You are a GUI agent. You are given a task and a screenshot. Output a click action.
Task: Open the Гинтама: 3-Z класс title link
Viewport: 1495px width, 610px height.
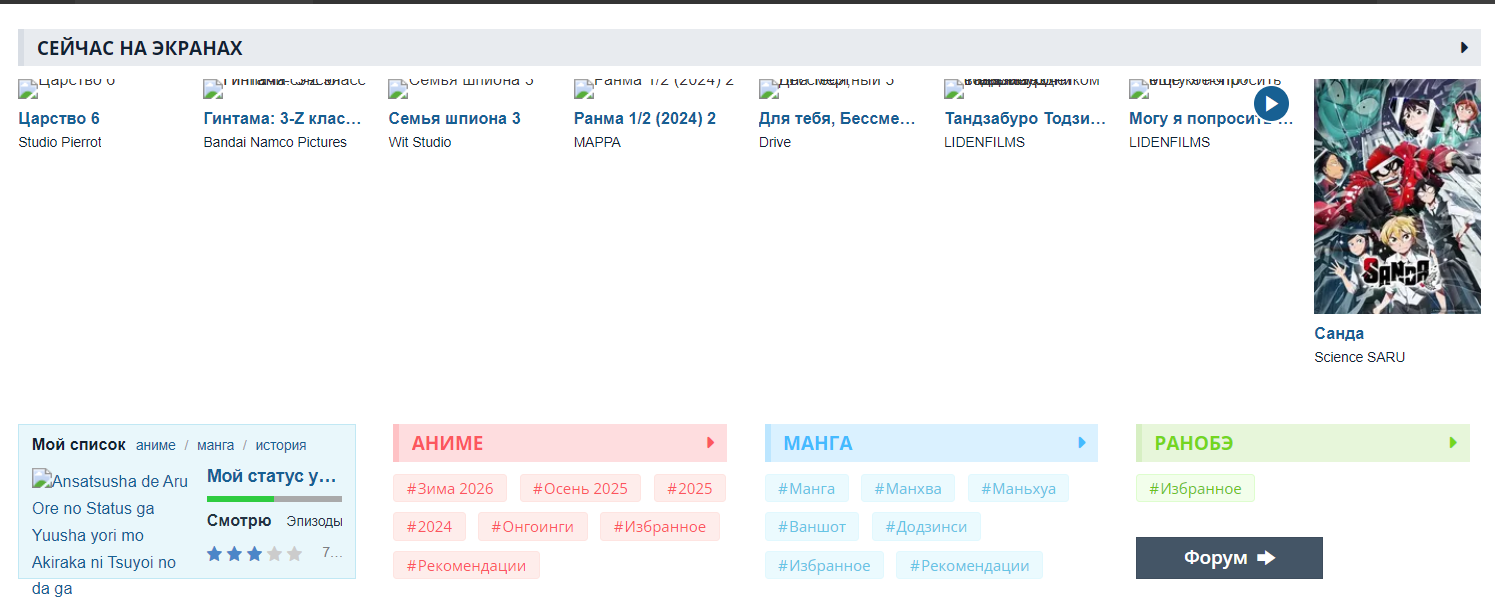pyautogui.click(x=282, y=119)
